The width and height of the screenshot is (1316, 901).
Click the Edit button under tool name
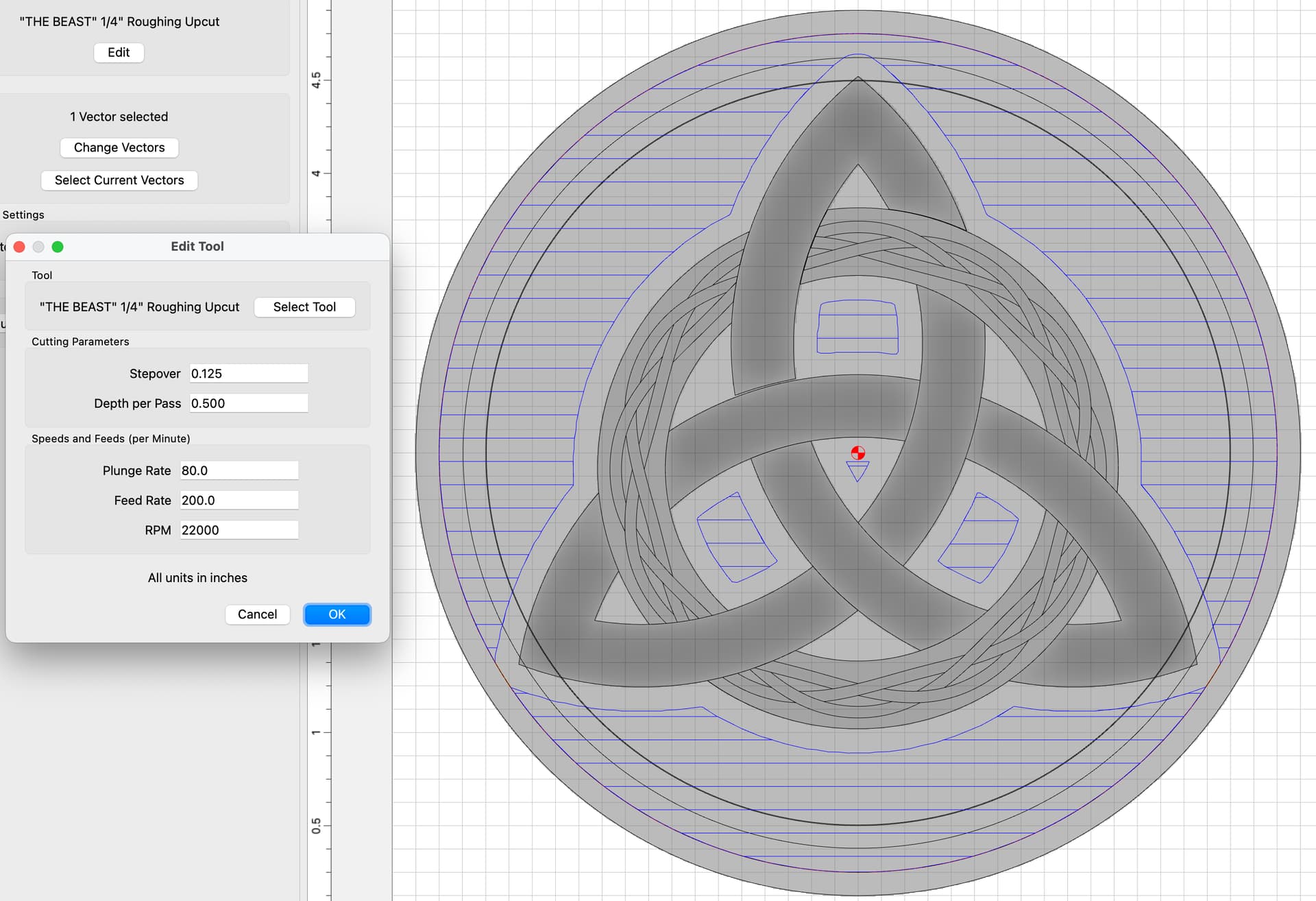coord(119,52)
